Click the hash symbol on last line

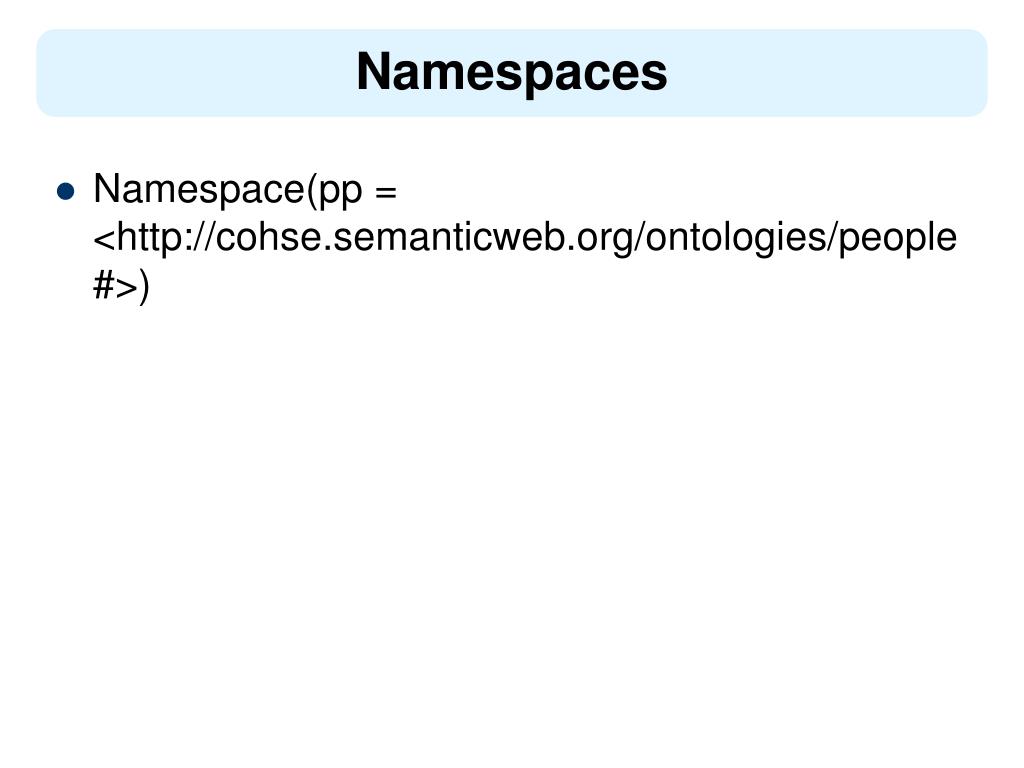[104, 285]
